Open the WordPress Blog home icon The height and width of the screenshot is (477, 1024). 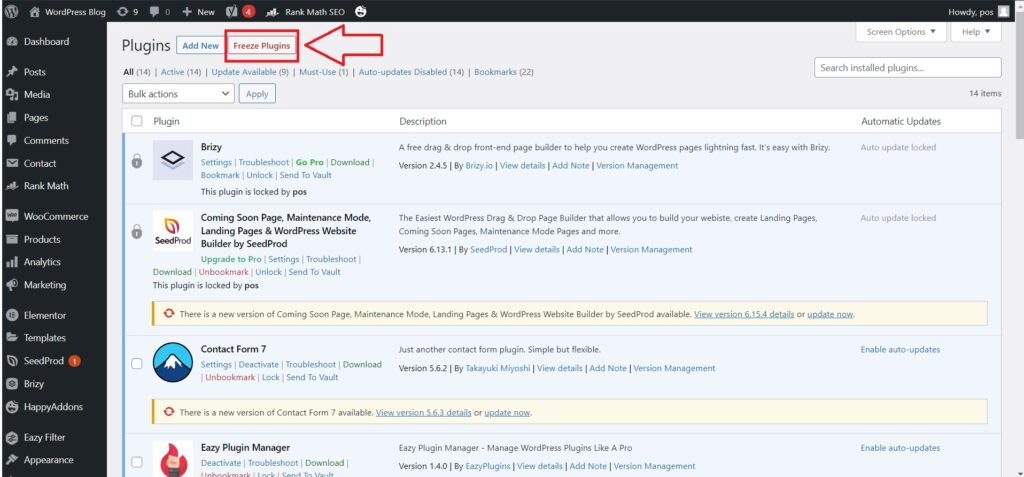point(35,11)
